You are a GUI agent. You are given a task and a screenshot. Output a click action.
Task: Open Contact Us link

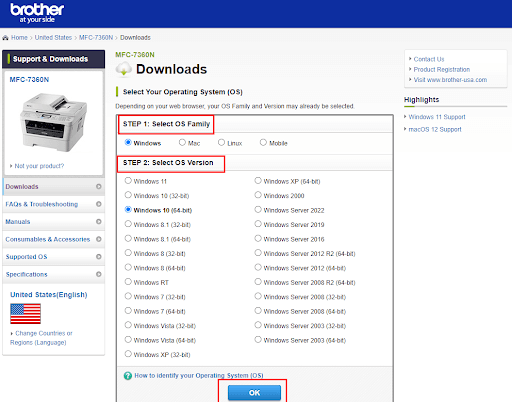429,59
